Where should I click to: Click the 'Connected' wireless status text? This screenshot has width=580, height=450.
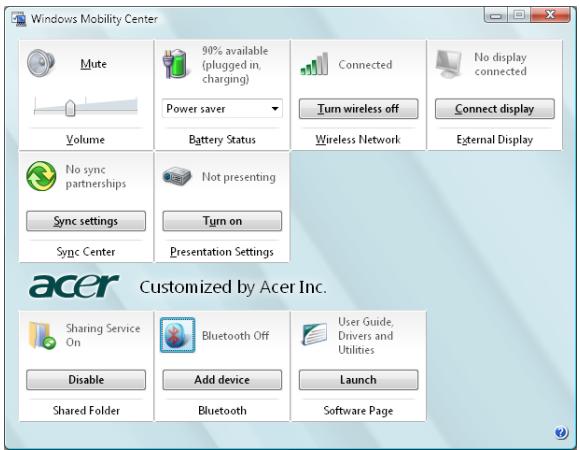coord(365,65)
